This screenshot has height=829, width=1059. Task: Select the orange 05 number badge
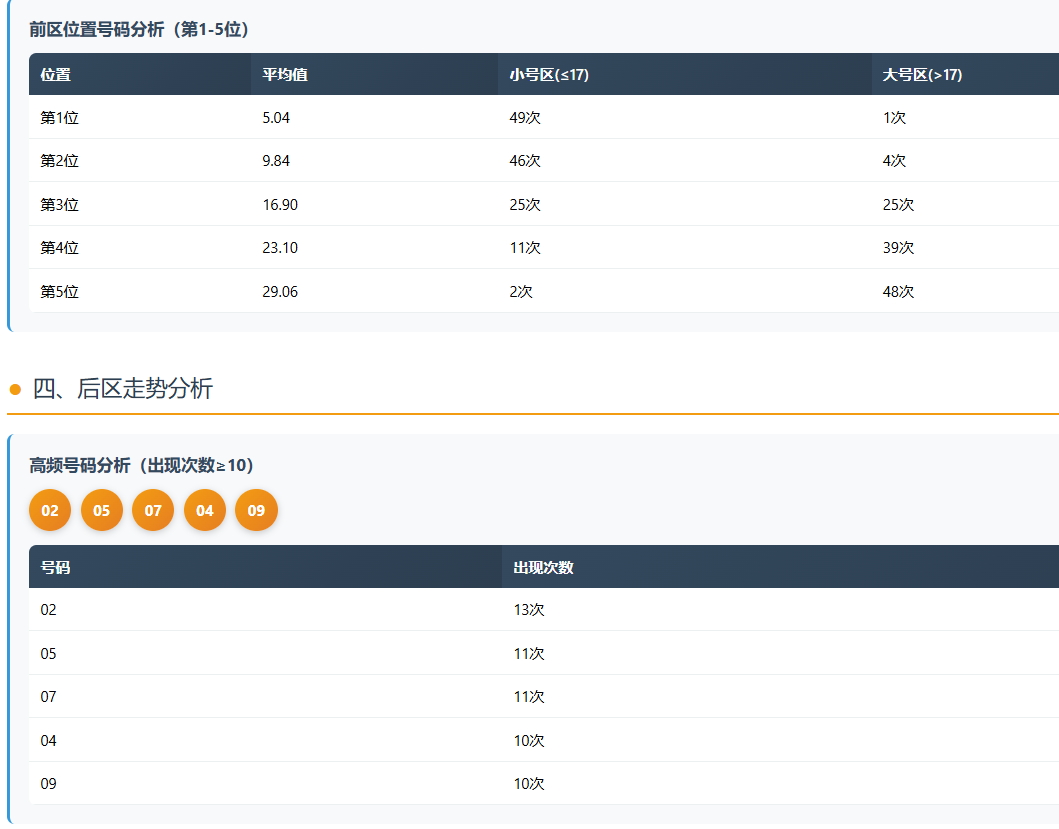102,510
